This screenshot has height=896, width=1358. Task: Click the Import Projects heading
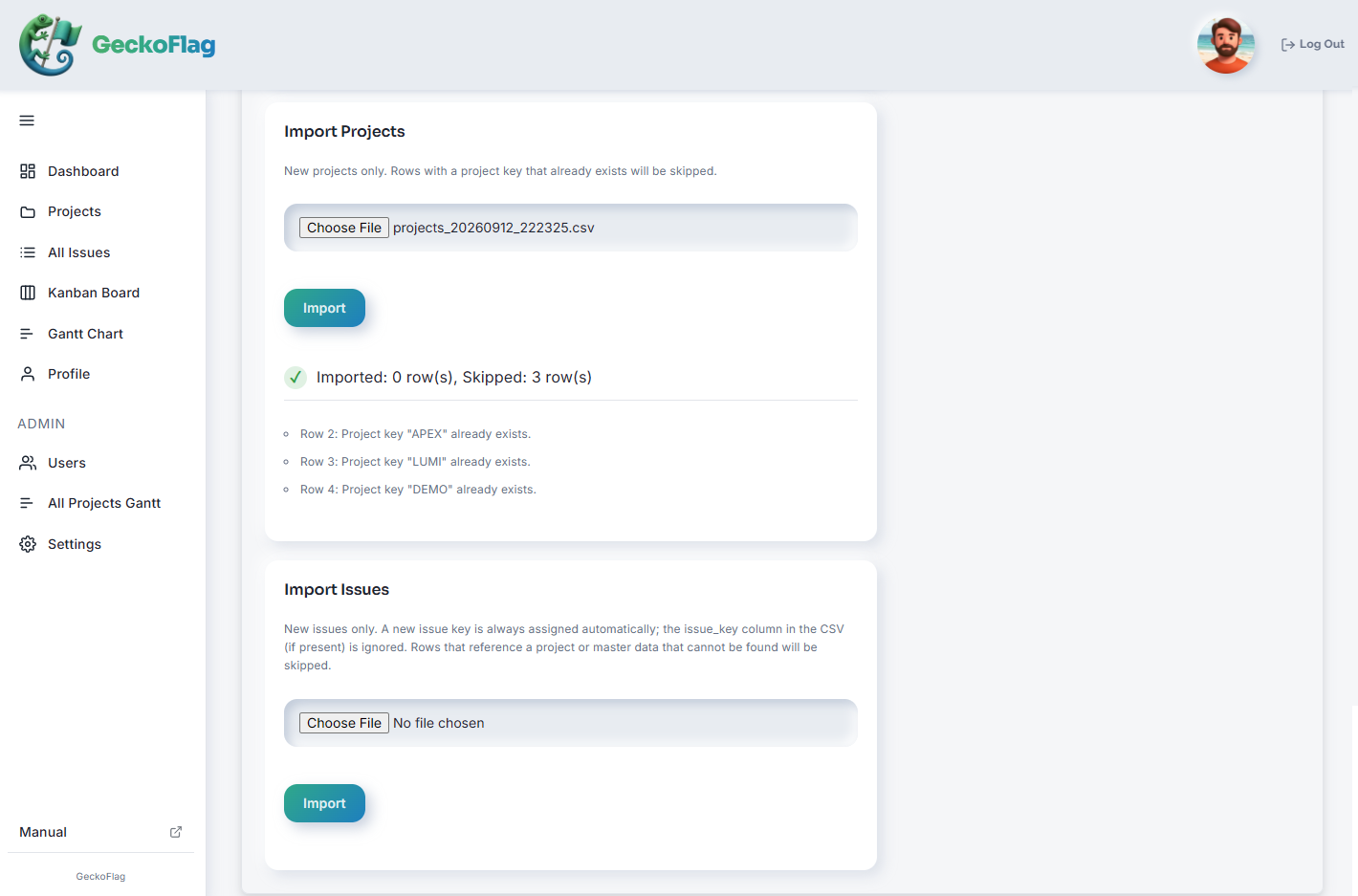click(x=344, y=131)
